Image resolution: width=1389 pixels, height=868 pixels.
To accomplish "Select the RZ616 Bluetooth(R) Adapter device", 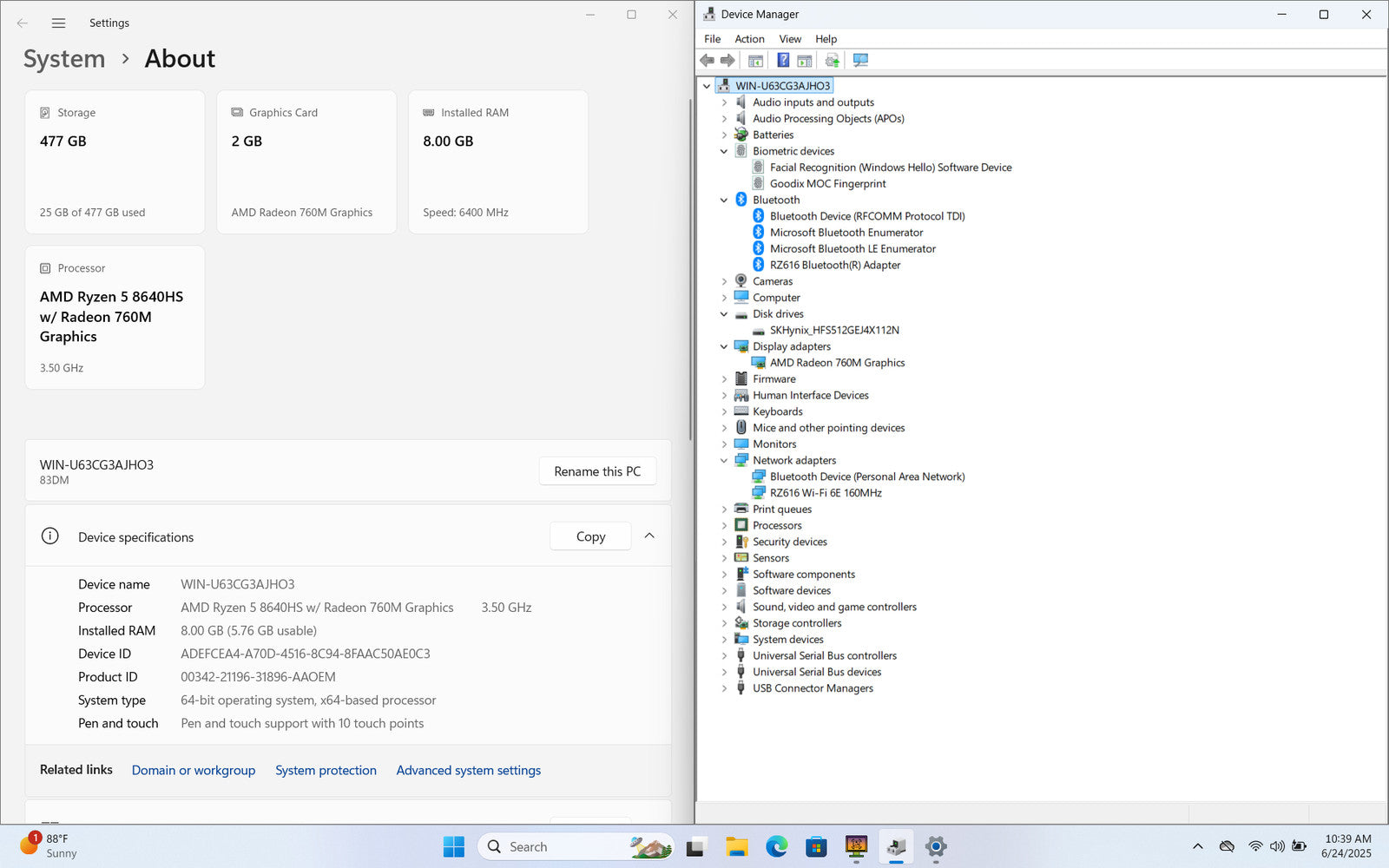I will 835,266.
